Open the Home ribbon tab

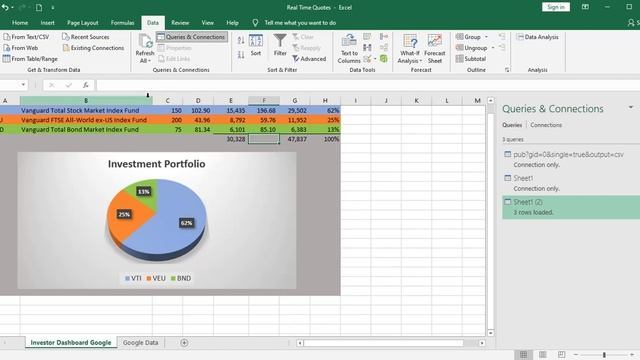click(x=20, y=23)
